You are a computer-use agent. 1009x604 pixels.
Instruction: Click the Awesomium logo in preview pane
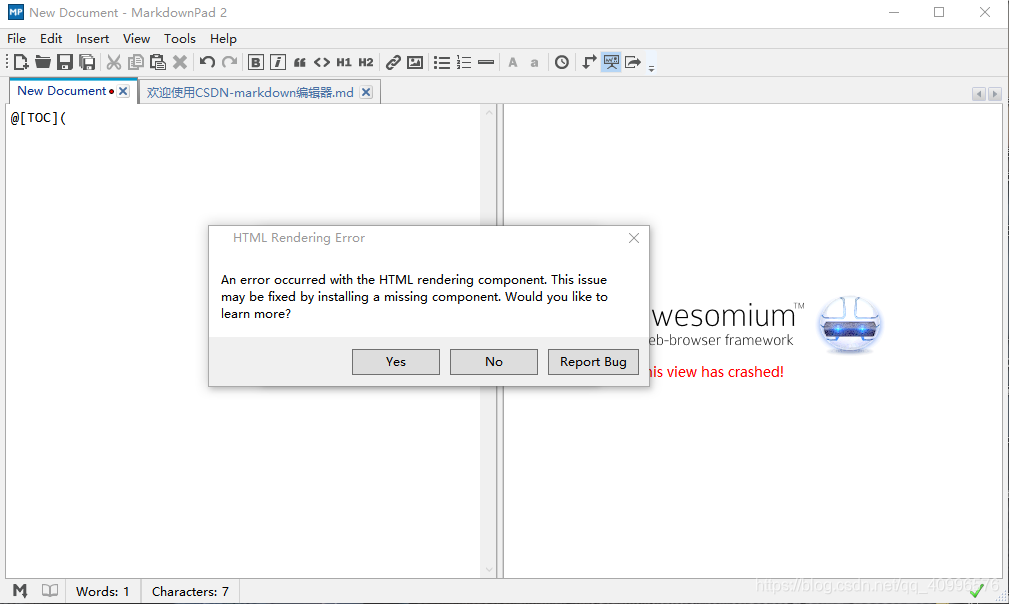(849, 324)
